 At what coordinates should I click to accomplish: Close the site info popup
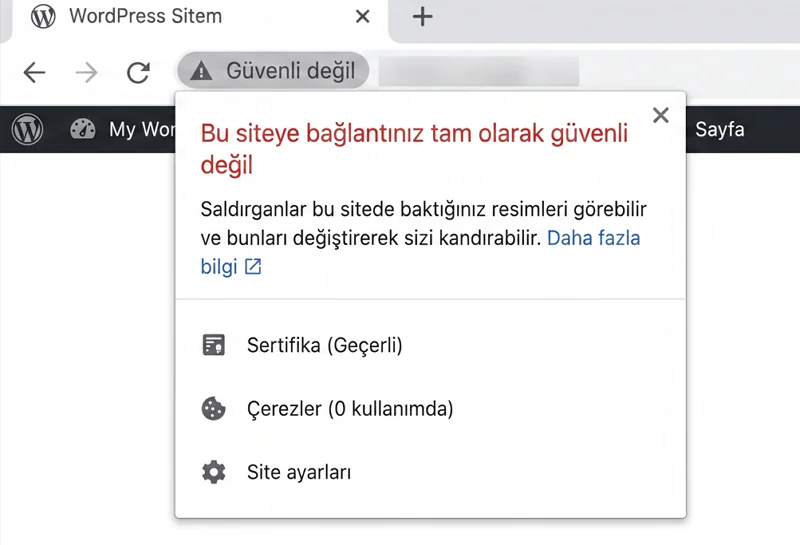pyautogui.click(x=661, y=115)
